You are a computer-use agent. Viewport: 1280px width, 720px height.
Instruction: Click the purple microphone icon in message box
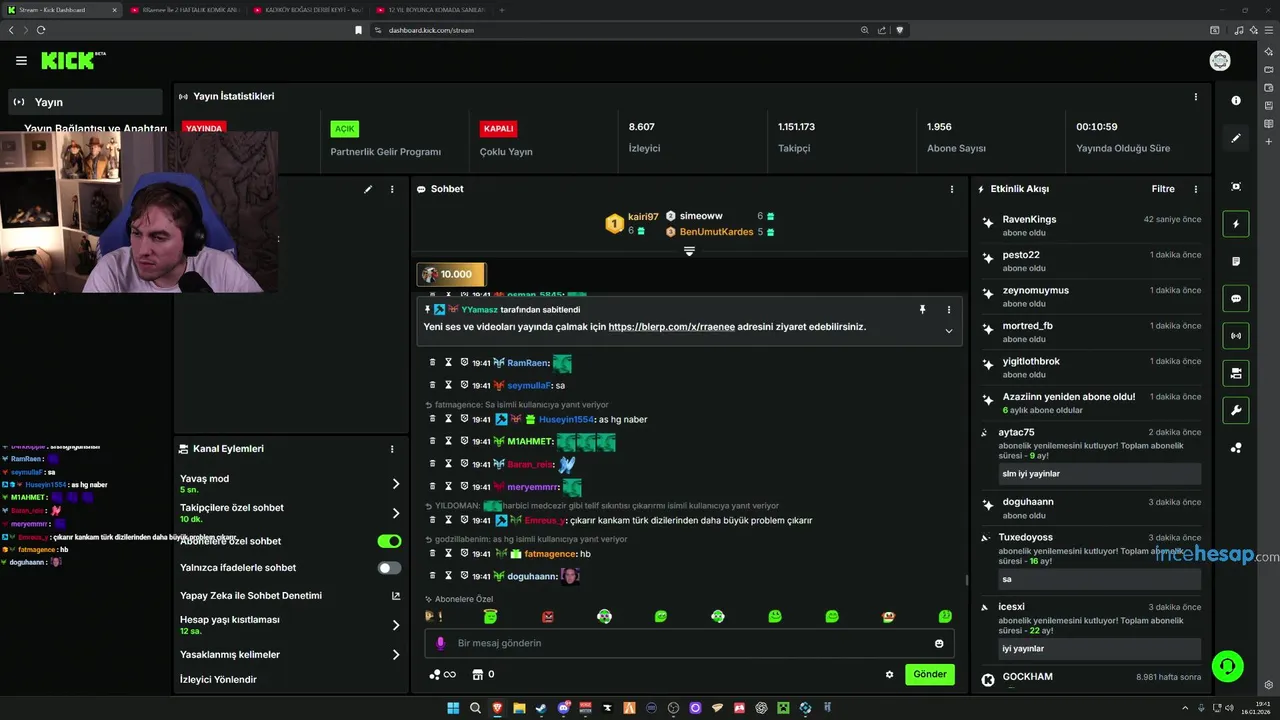click(441, 643)
